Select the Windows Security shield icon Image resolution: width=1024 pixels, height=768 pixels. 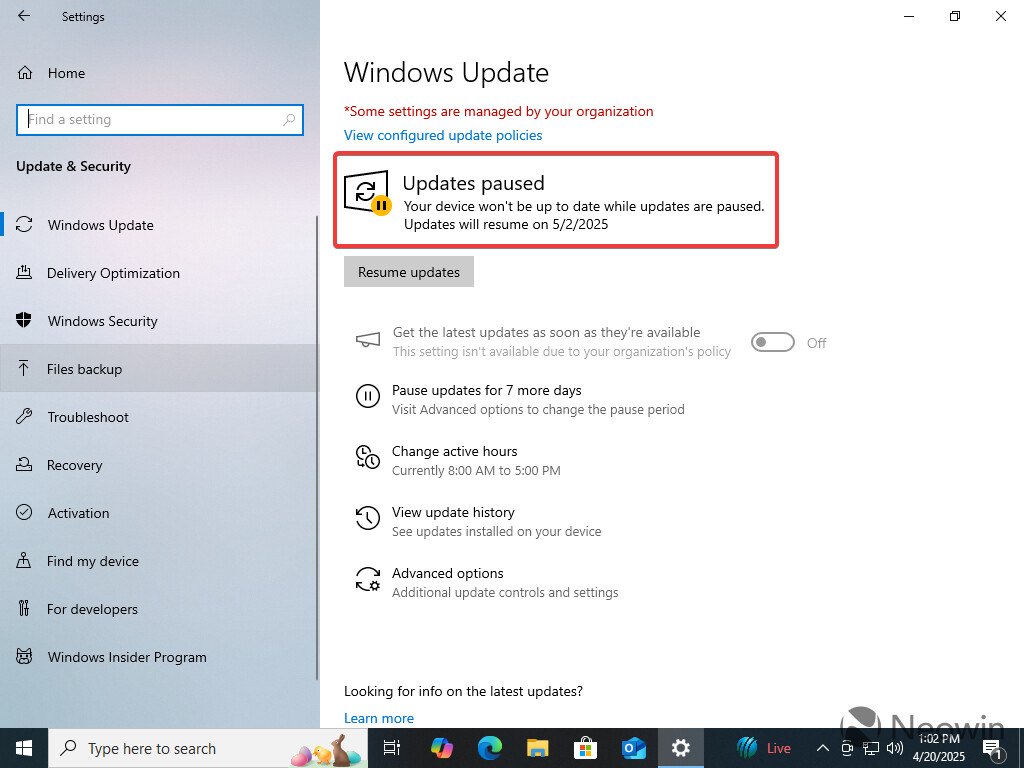(x=22, y=321)
